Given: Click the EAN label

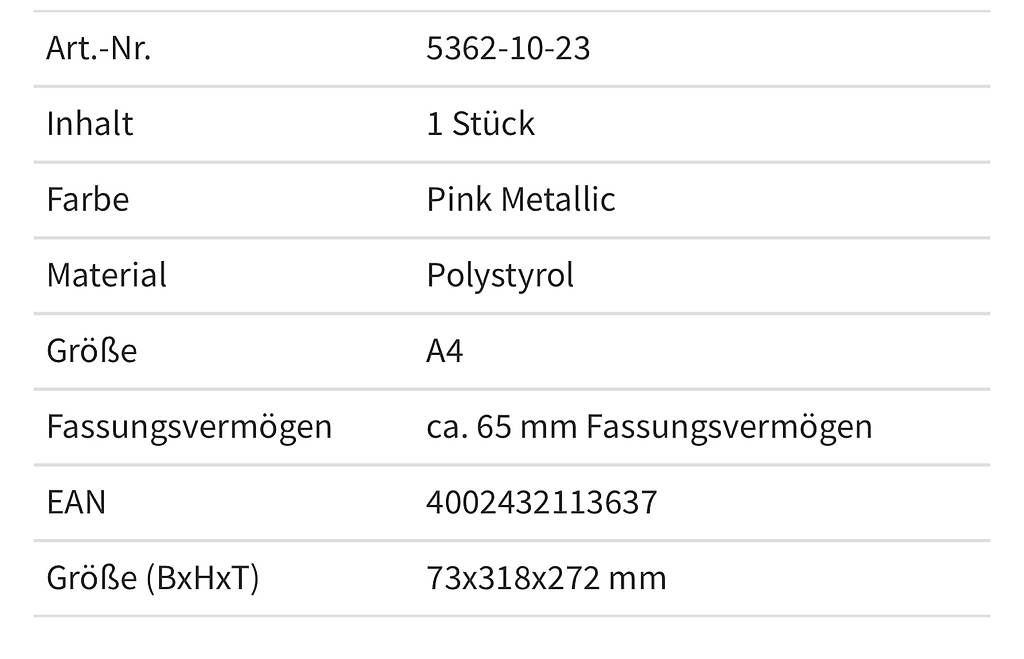Looking at the screenshot, I should [76, 502].
